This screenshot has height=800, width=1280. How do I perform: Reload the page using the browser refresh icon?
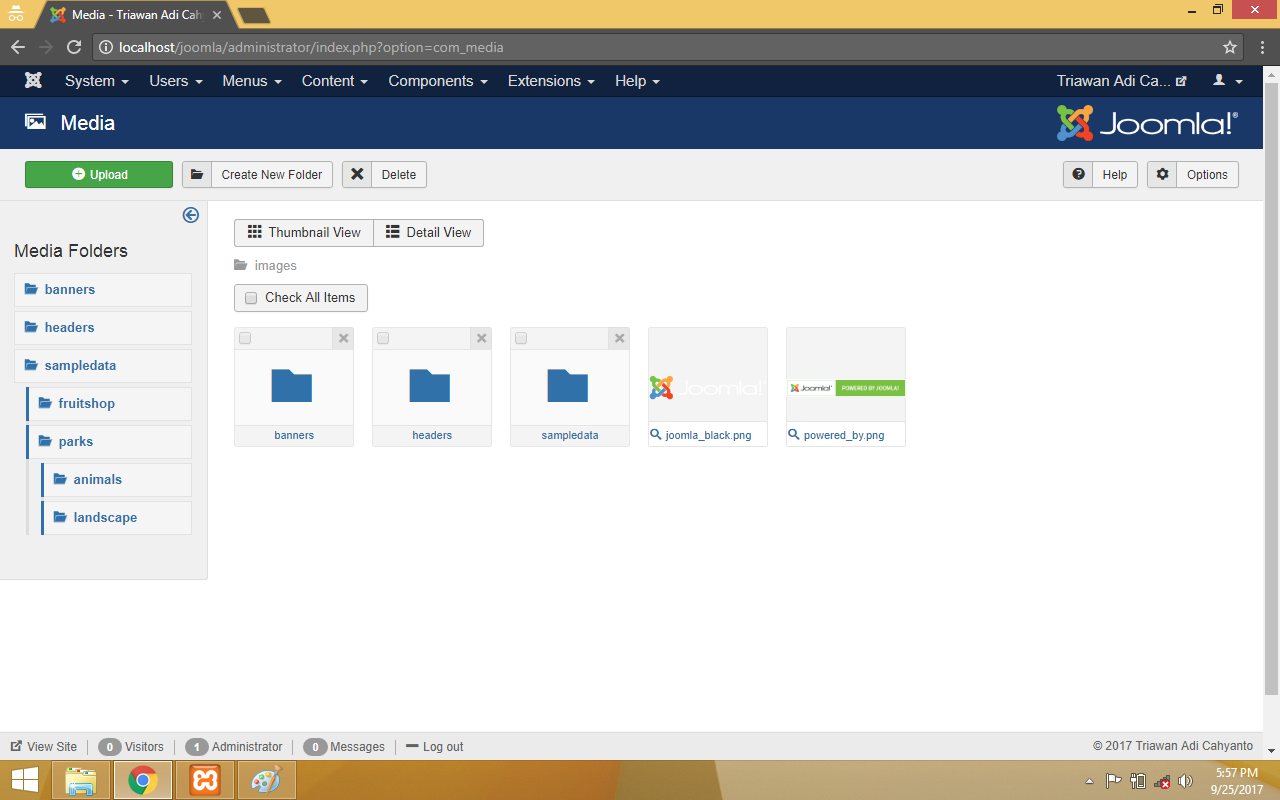(73, 47)
